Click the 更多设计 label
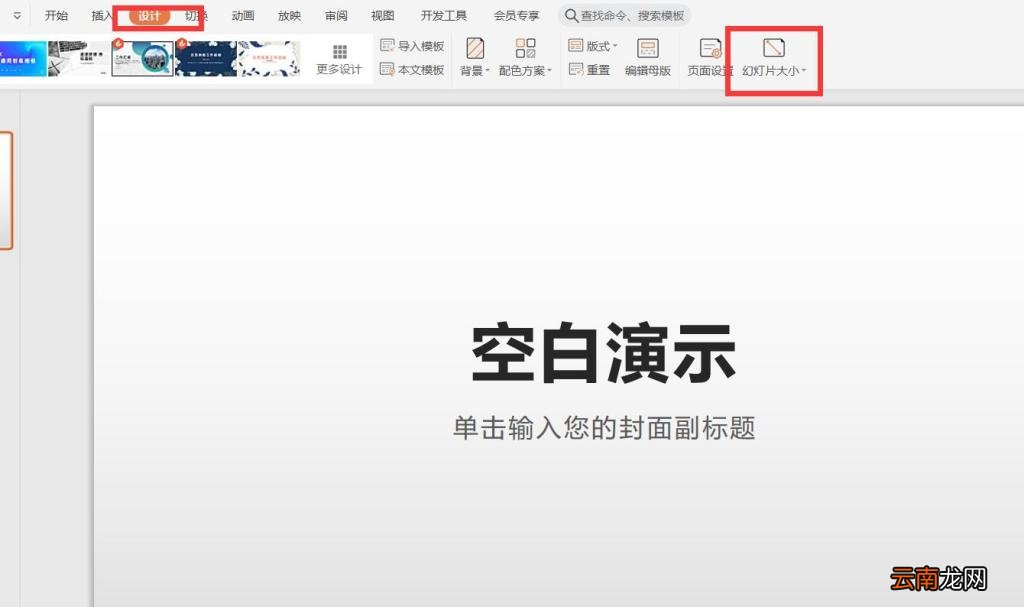Image resolution: width=1024 pixels, height=607 pixels. tap(339, 69)
